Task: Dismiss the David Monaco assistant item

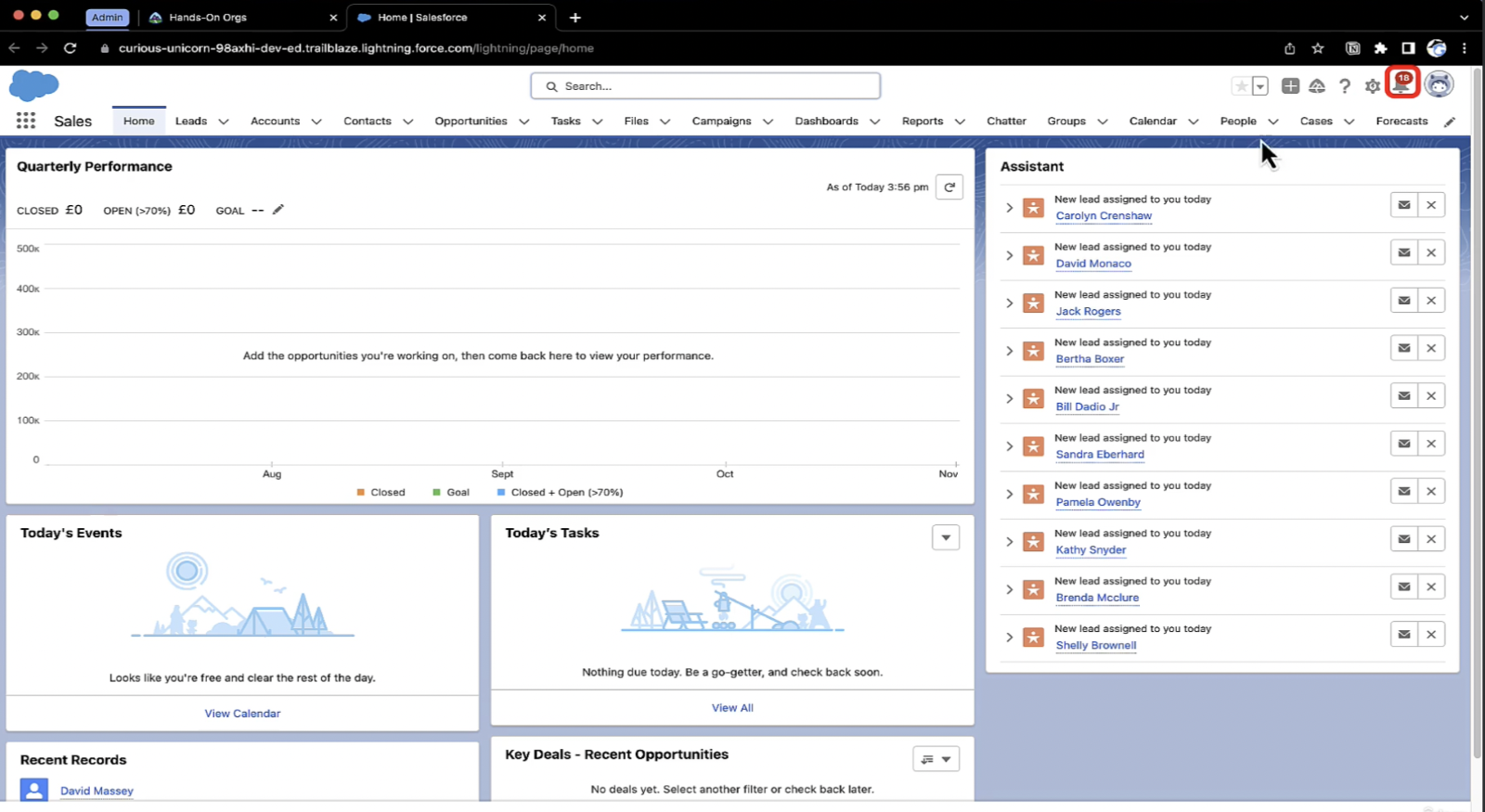Action: tap(1431, 252)
